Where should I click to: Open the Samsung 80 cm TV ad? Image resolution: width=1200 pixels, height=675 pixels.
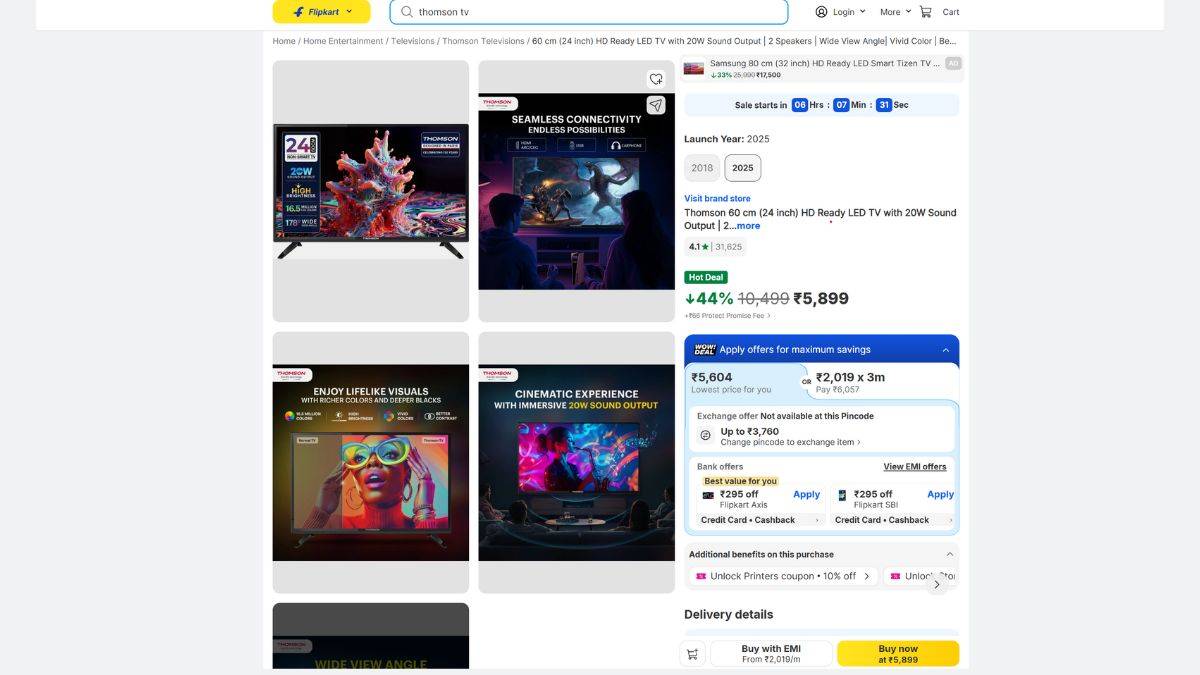(x=822, y=68)
